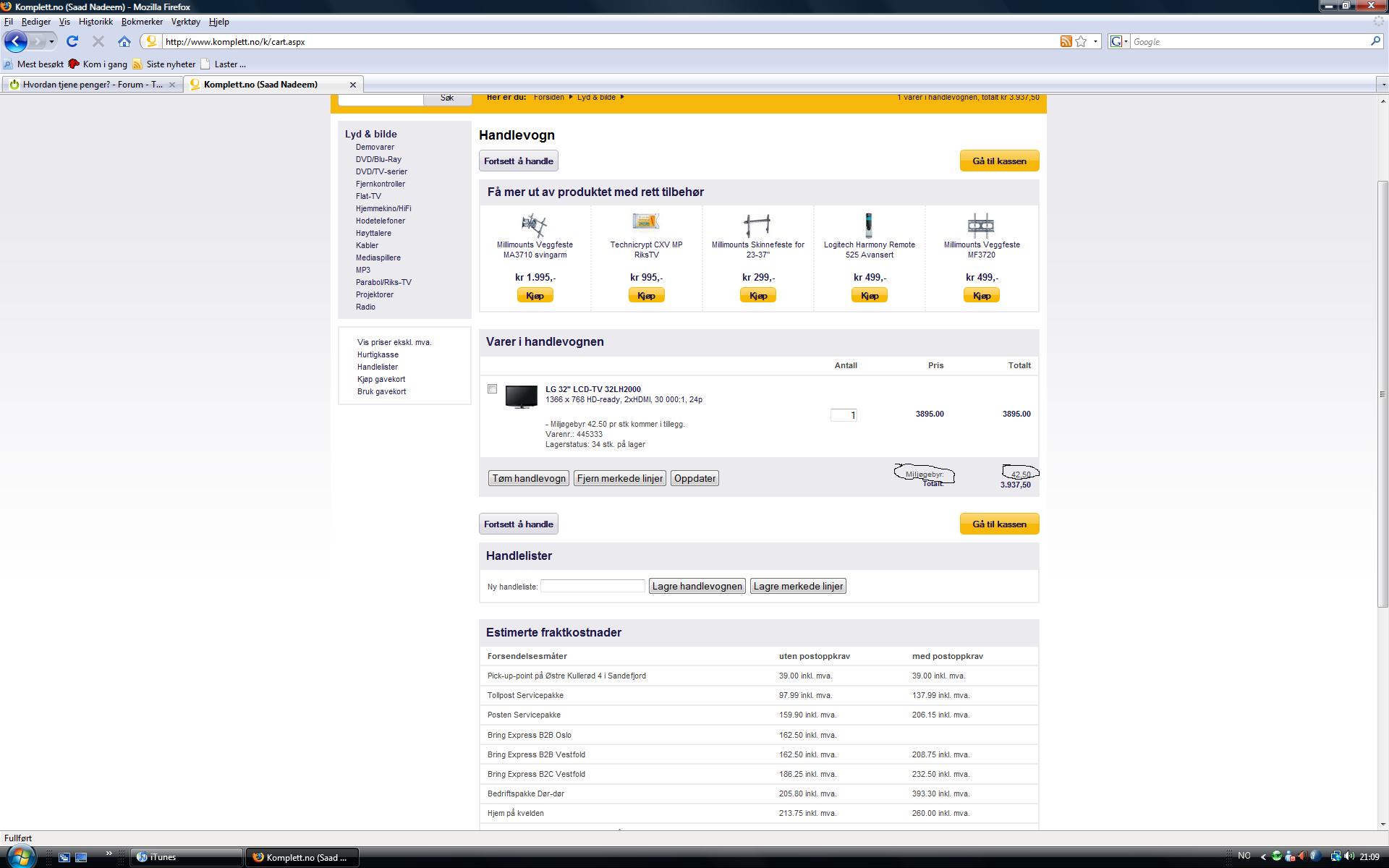Click the lower Gå til kassen button
Viewport: 1389px width, 868px height.
pos(999,524)
